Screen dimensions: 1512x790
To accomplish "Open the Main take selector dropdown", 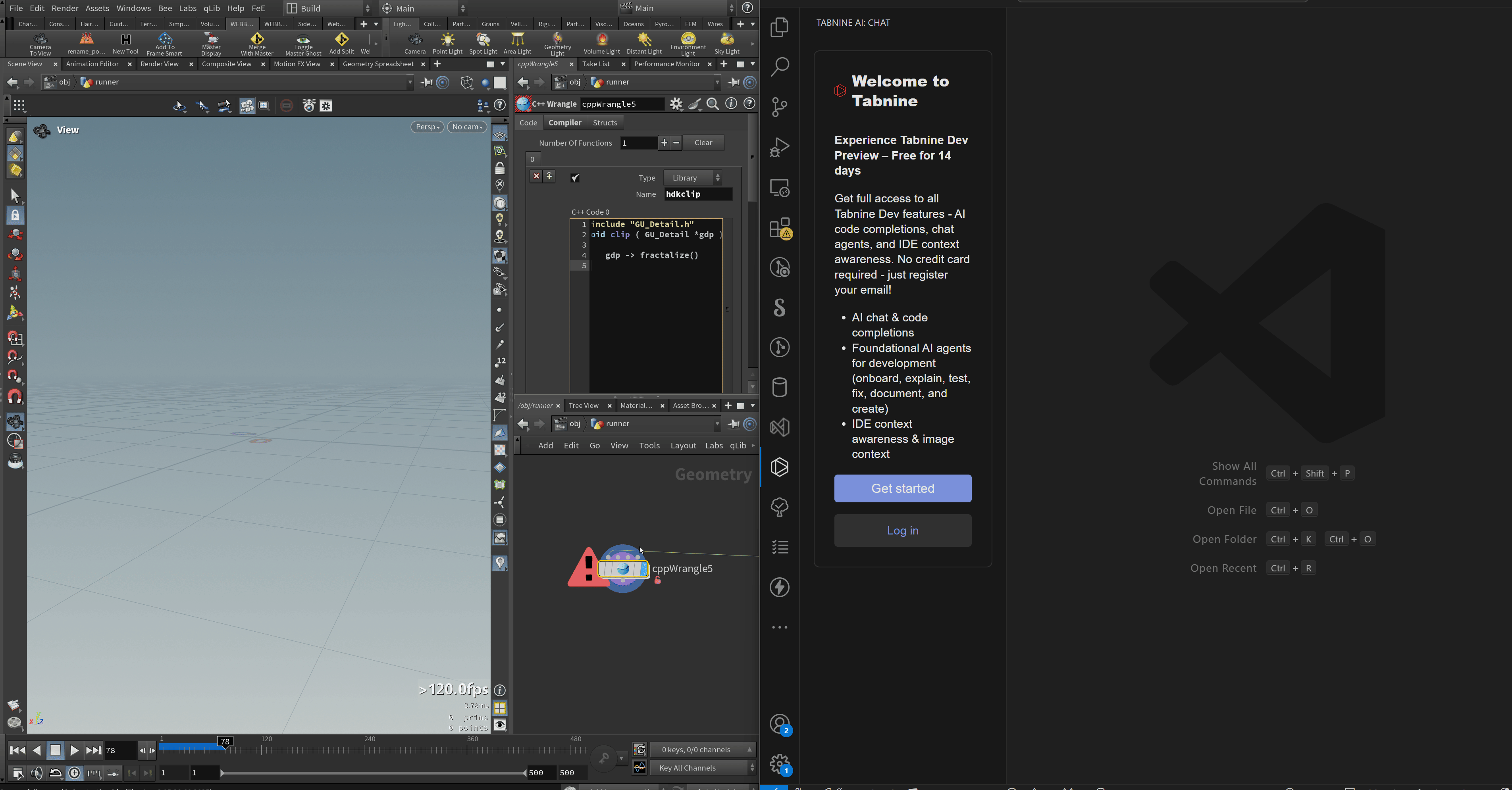I will pos(677,8).
